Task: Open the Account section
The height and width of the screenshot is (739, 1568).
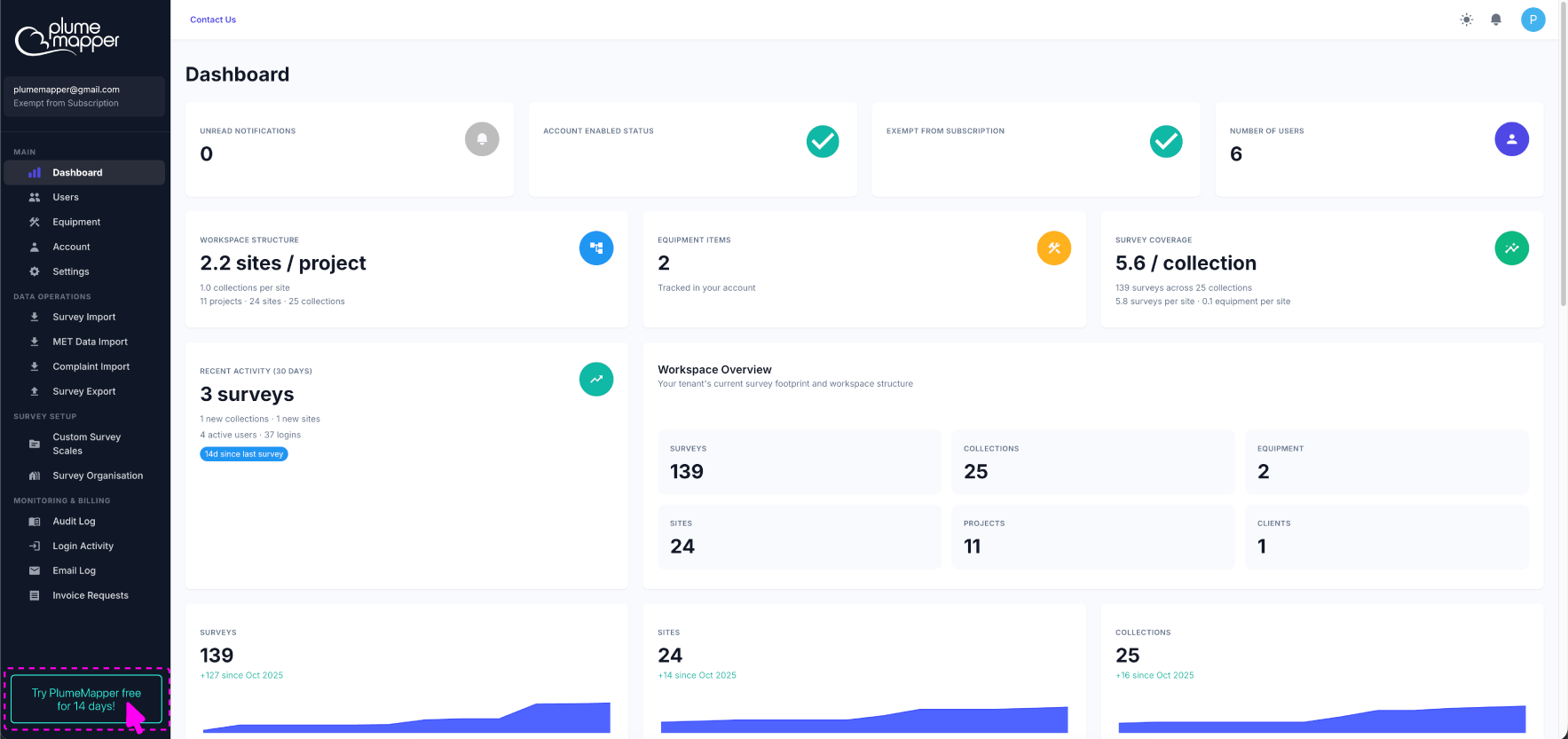Action: pos(84,248)
